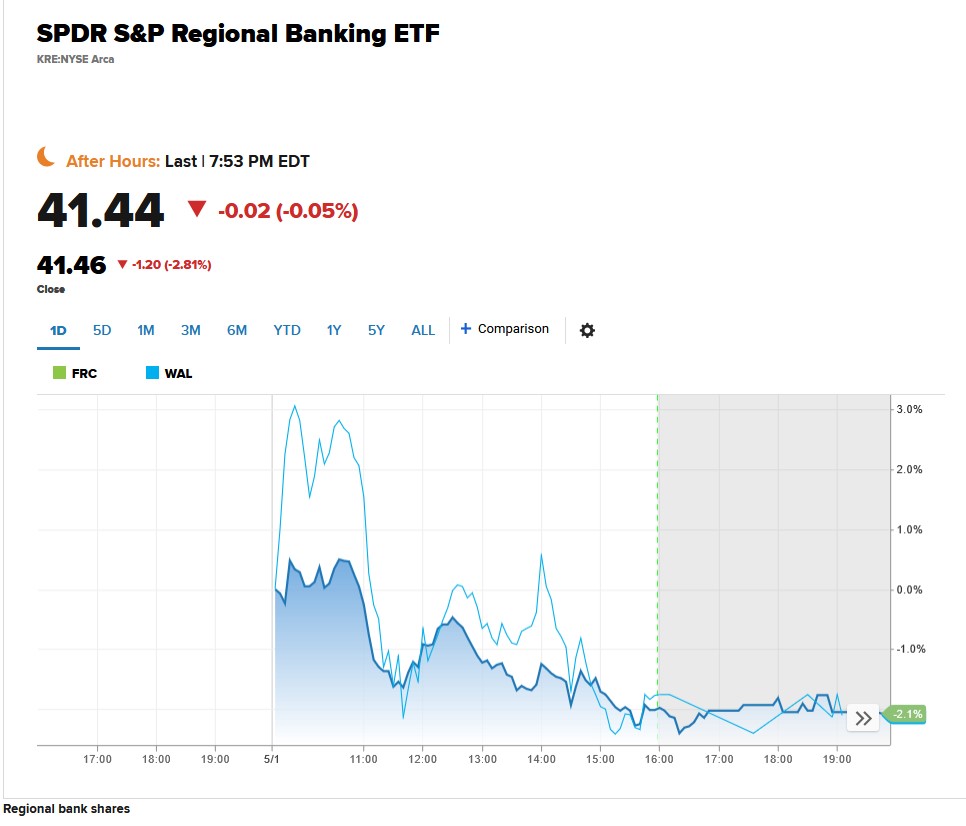Click the plus icon beside Comparison
The height and width of the screenshot is (826, 966).
[465, 329]
